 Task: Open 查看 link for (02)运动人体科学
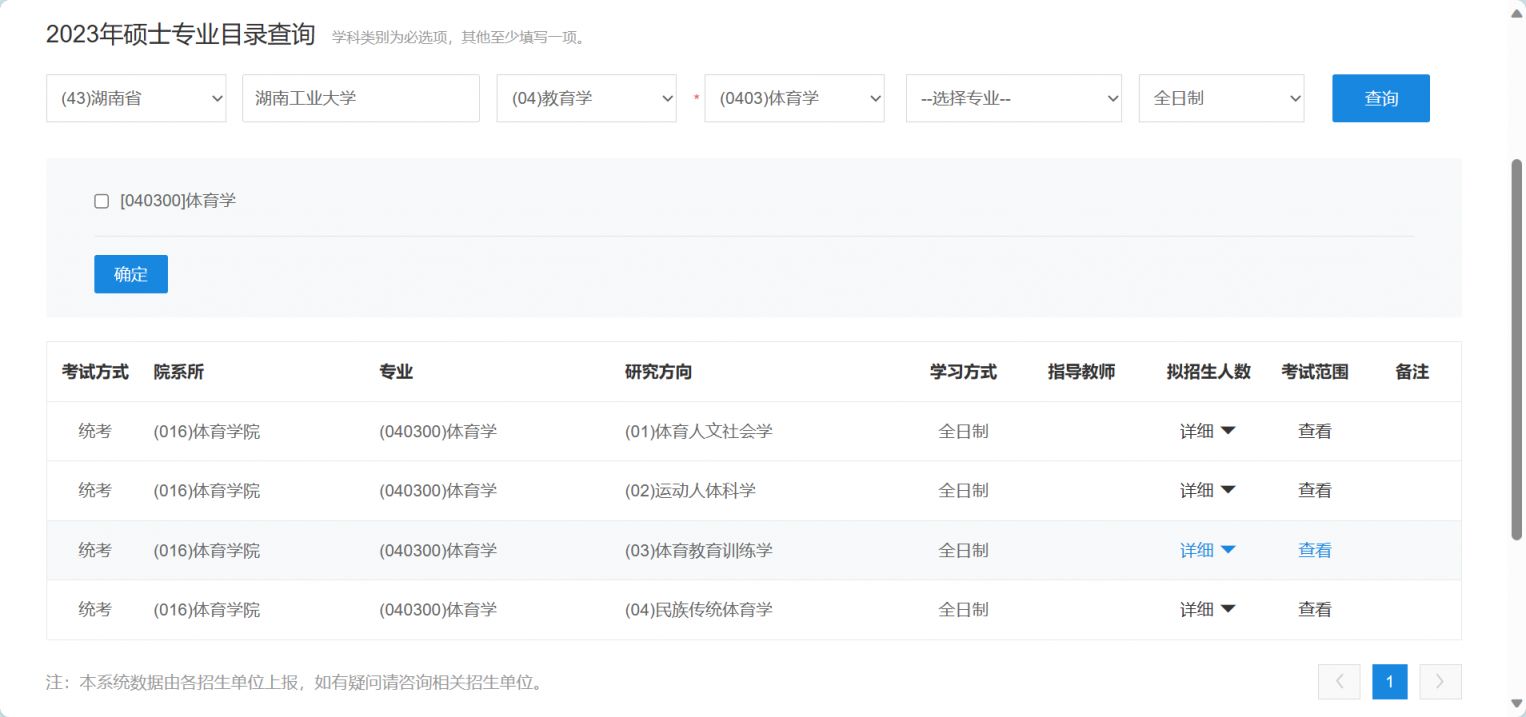point(1315,490)
